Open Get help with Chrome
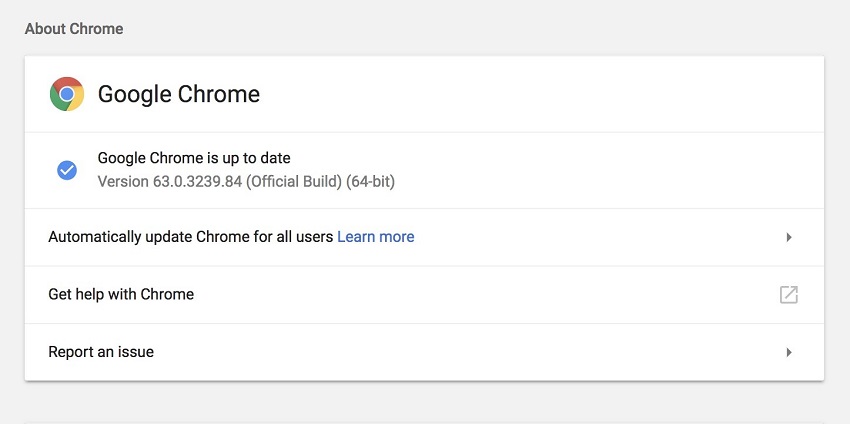Screen dimensions: 850x424 tap(121, 294)
